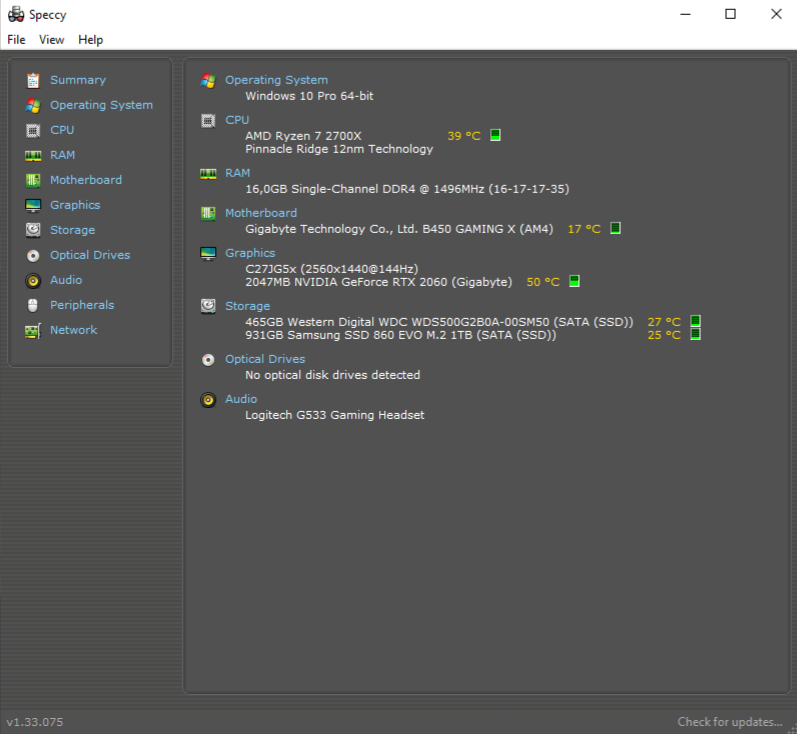Viewport: 797px width, 734px height.
Task: Select RAM in the sidebar
Action: point(63,155)
